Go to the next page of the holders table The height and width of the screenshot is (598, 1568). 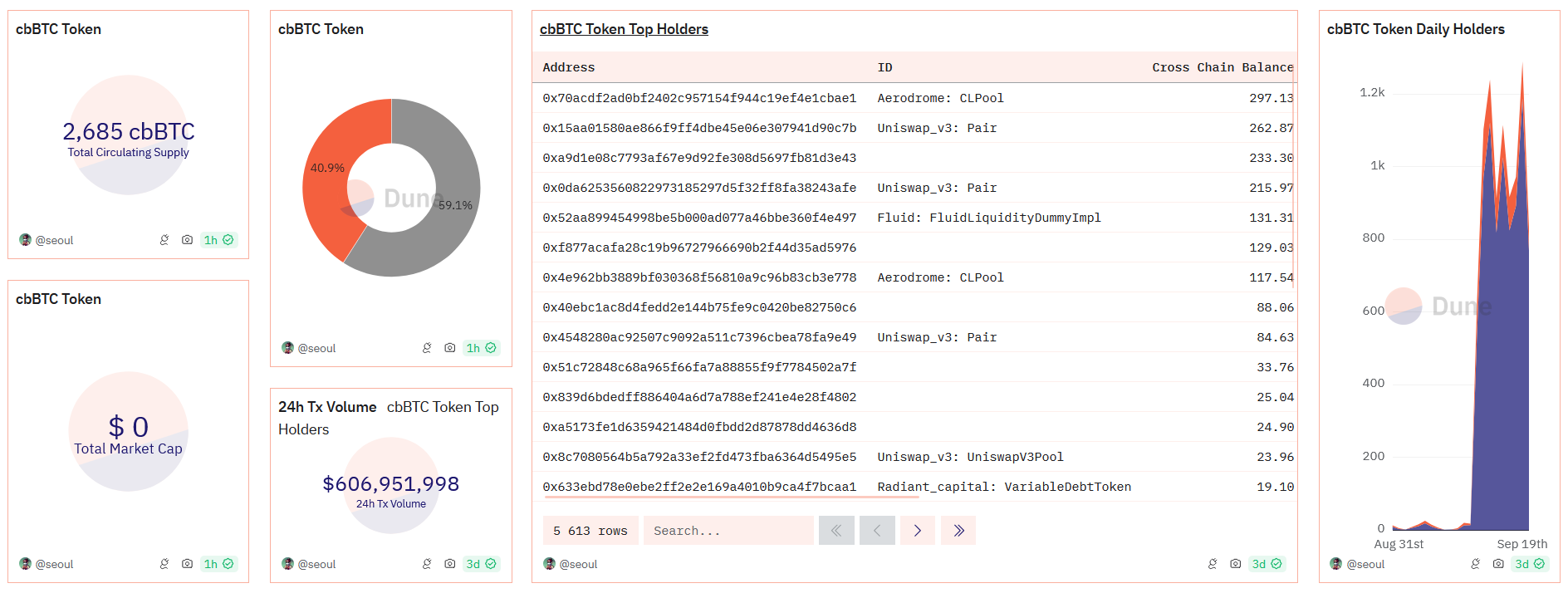918,531
